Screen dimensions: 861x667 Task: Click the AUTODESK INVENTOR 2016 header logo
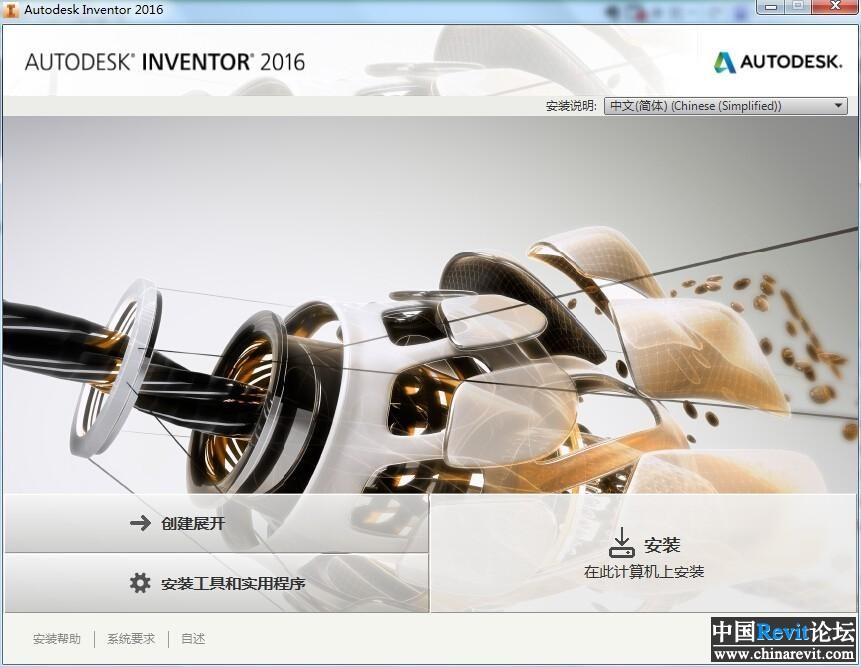(165, 62)
